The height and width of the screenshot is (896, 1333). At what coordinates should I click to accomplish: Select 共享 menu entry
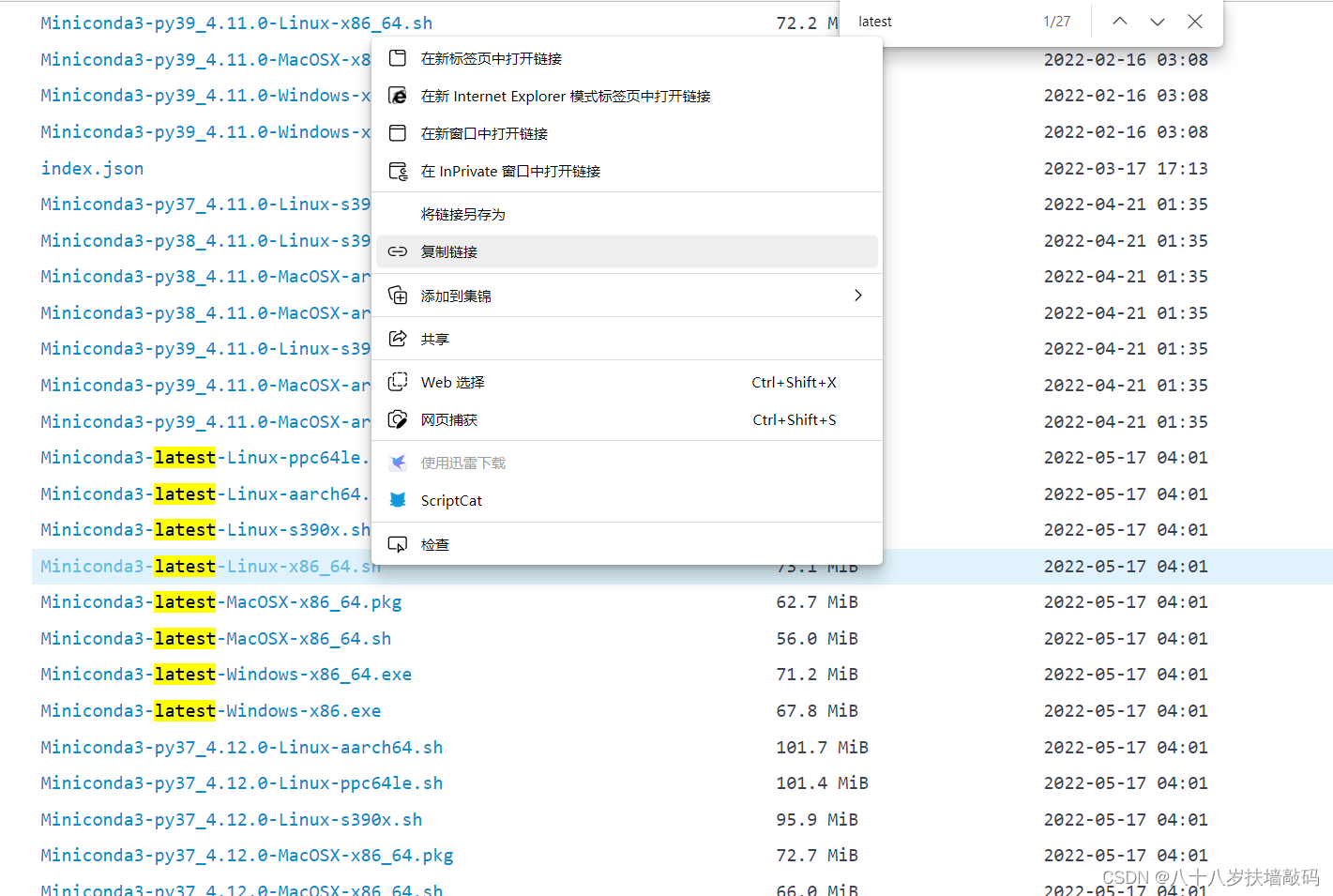point(627,339)
